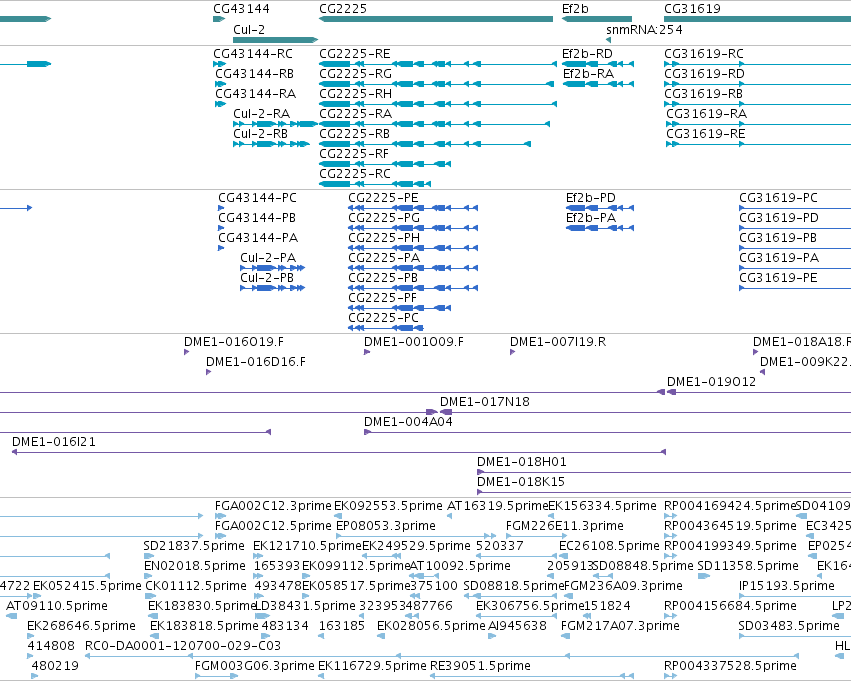Click EST EK121710.5prime
The image size is (851, 681).
(307, 546)
